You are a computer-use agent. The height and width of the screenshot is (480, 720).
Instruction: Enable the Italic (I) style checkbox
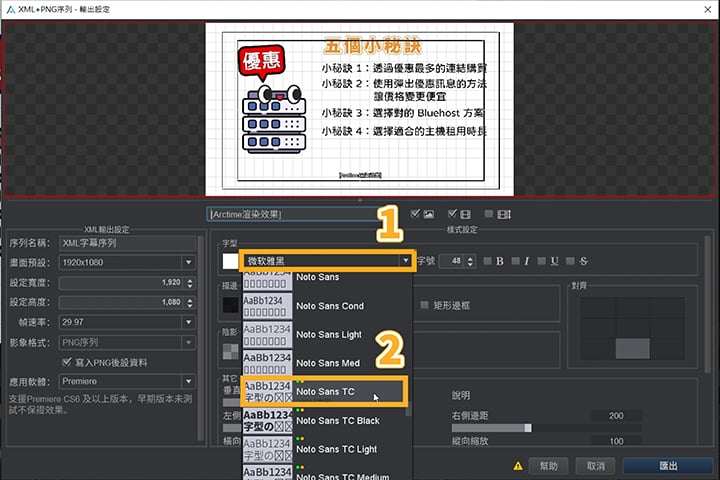(515, 261)
